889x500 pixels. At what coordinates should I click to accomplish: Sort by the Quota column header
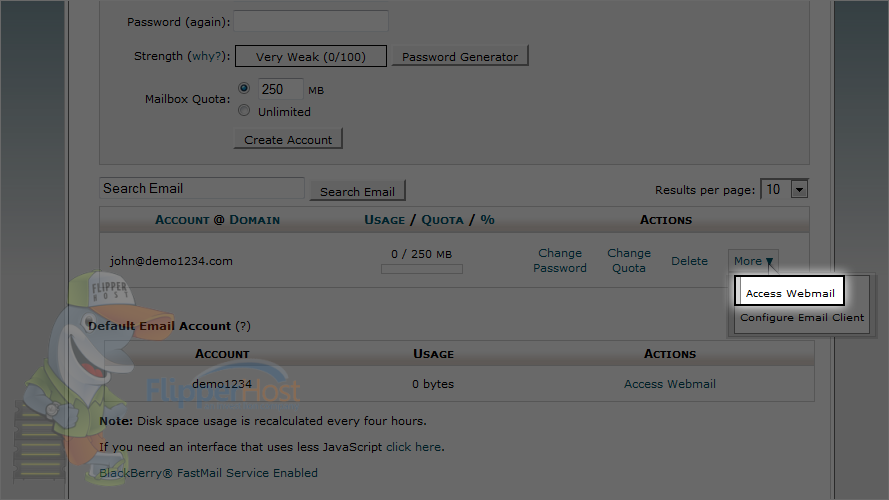[442, 220]
